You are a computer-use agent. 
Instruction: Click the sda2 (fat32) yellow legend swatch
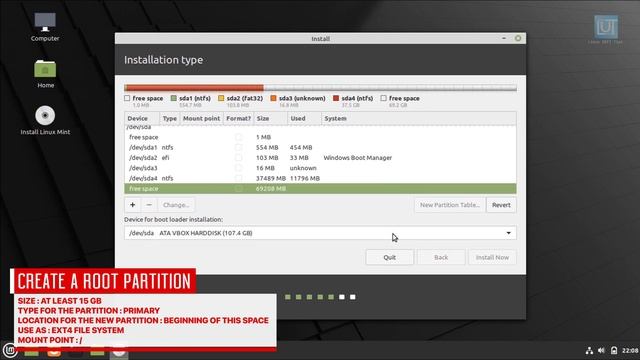coord(221,98)
